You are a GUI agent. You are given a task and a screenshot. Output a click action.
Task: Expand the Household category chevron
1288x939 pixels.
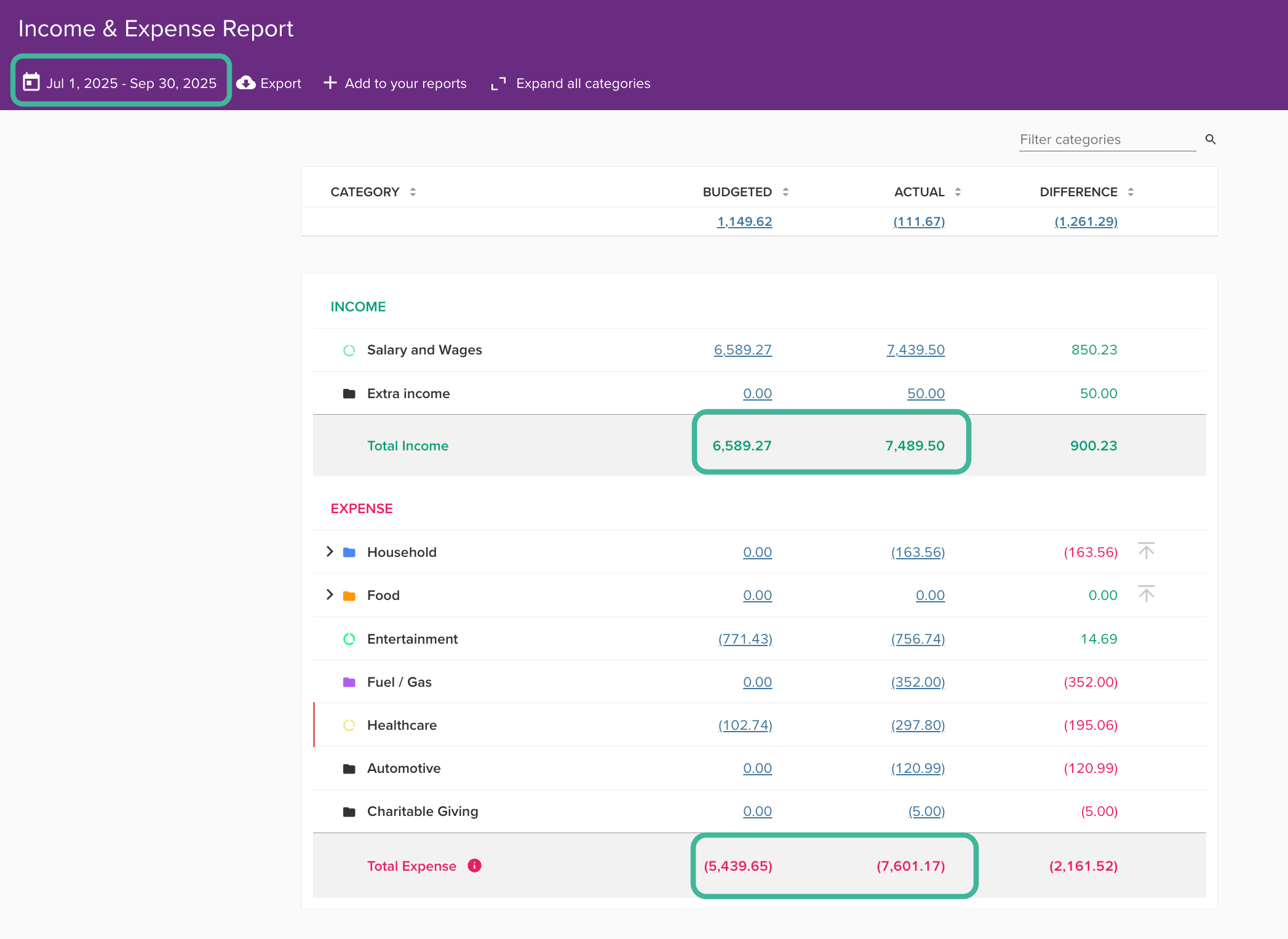330,551
